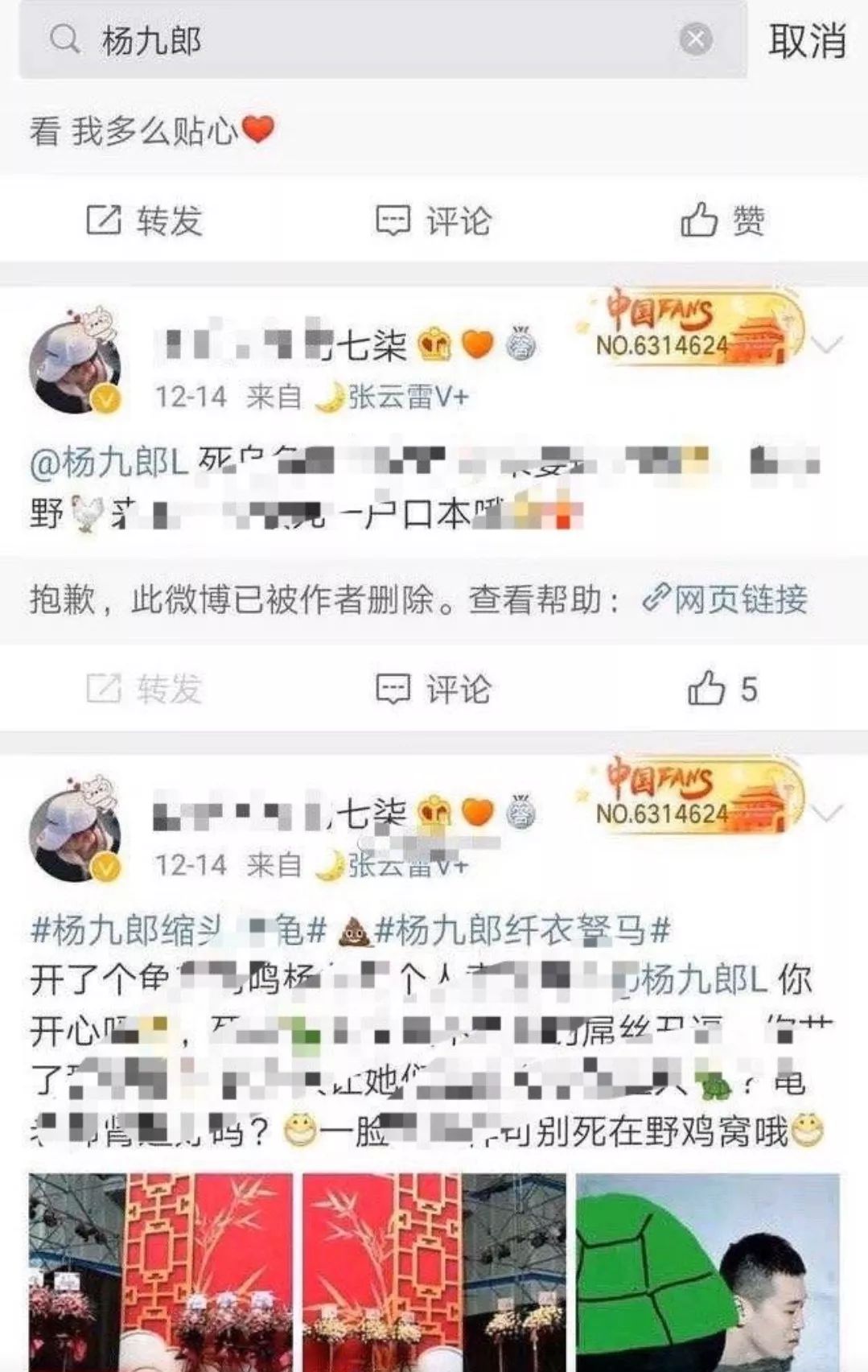
Task: Click the magnifier search icon
Action: pos(64,39)
